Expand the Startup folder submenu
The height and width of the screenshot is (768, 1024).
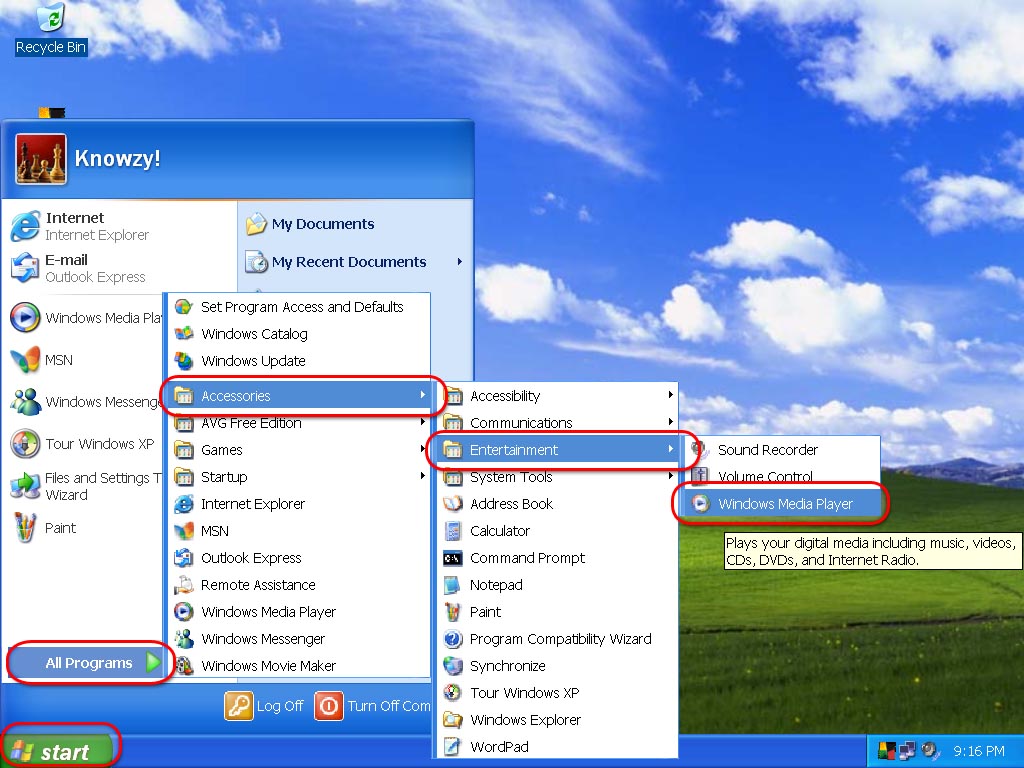click(x=299, y=477)
